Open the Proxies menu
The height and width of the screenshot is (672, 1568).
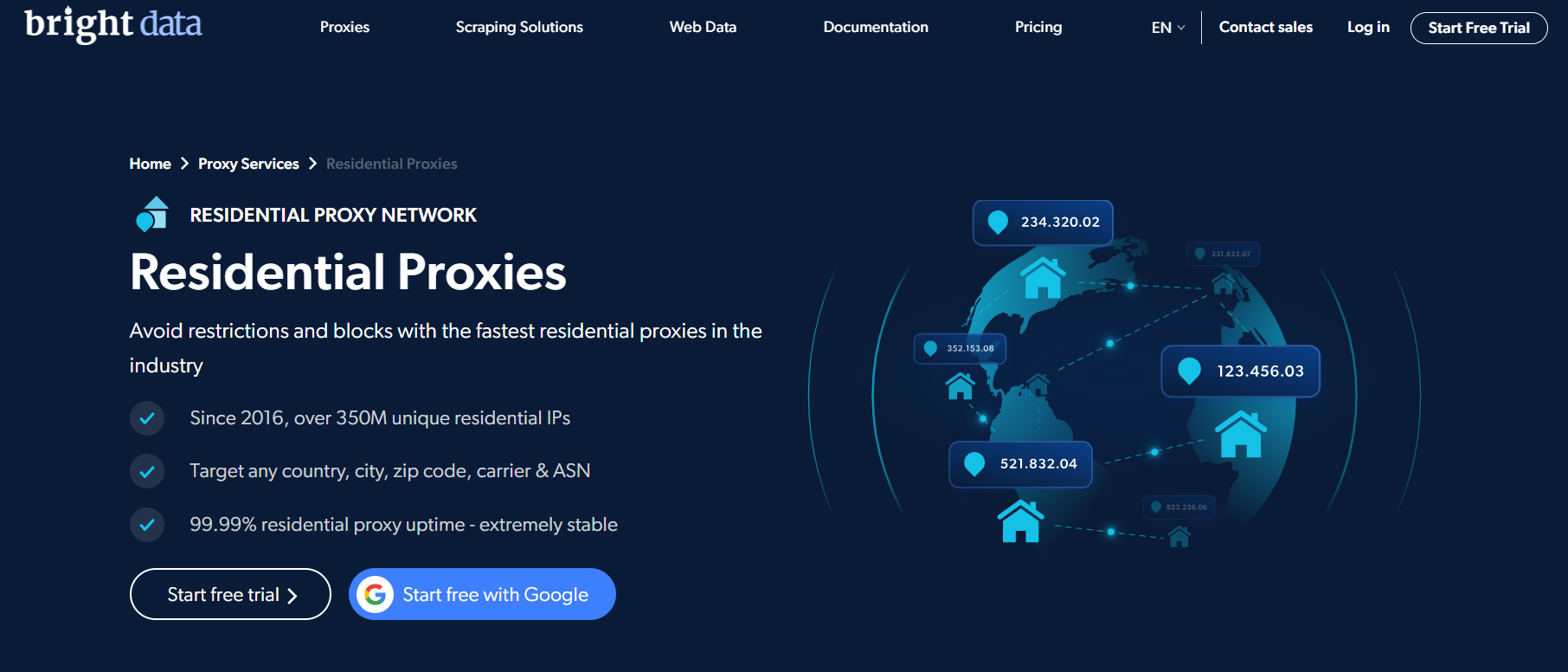344,27
